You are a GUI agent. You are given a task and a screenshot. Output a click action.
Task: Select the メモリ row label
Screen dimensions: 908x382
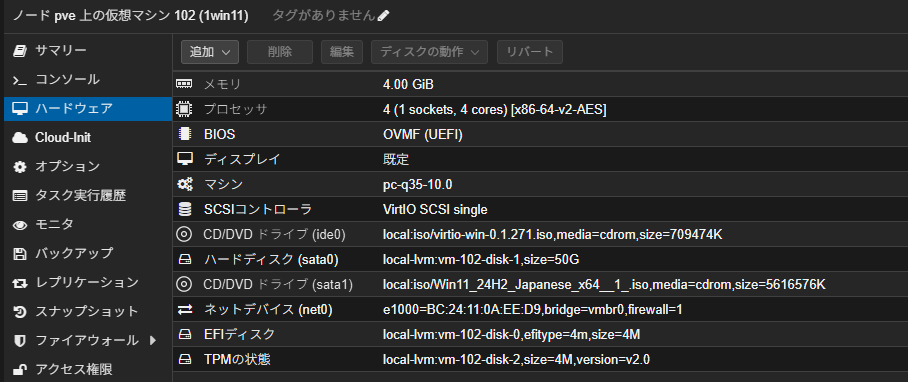coord(222,85)
